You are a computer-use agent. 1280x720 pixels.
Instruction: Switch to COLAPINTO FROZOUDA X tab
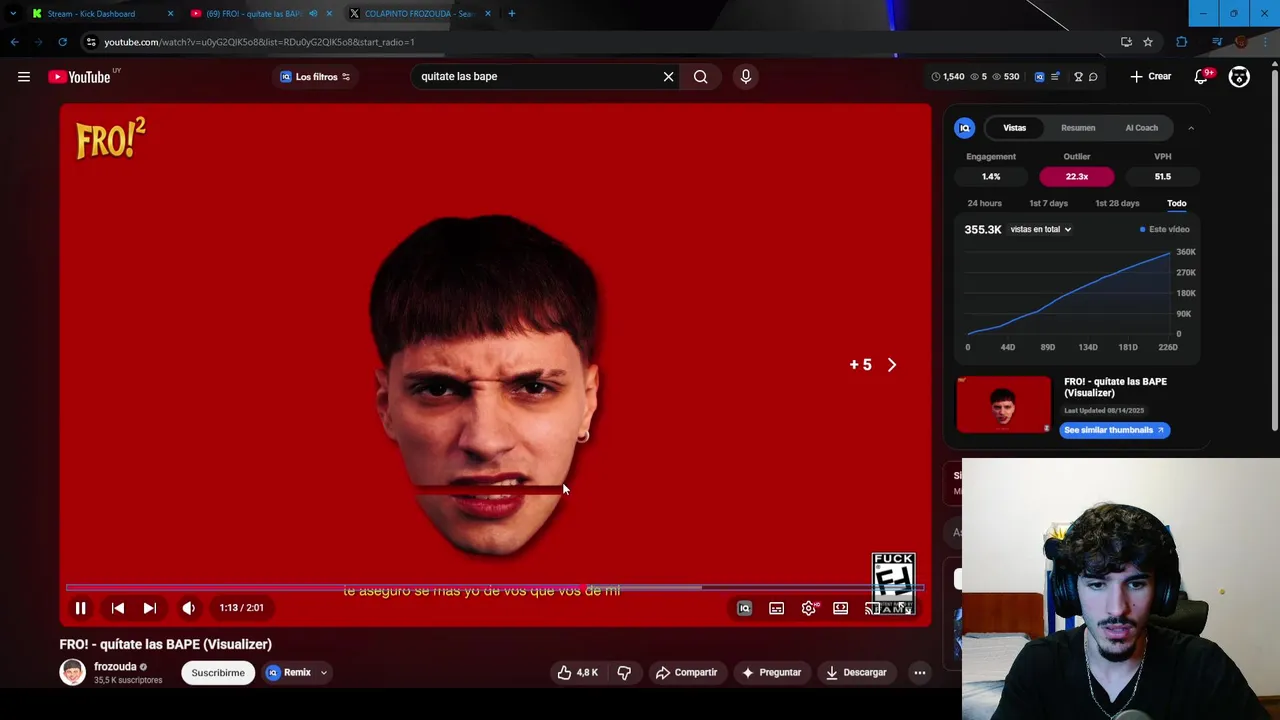pyautogui.click(x=420, y=14)
